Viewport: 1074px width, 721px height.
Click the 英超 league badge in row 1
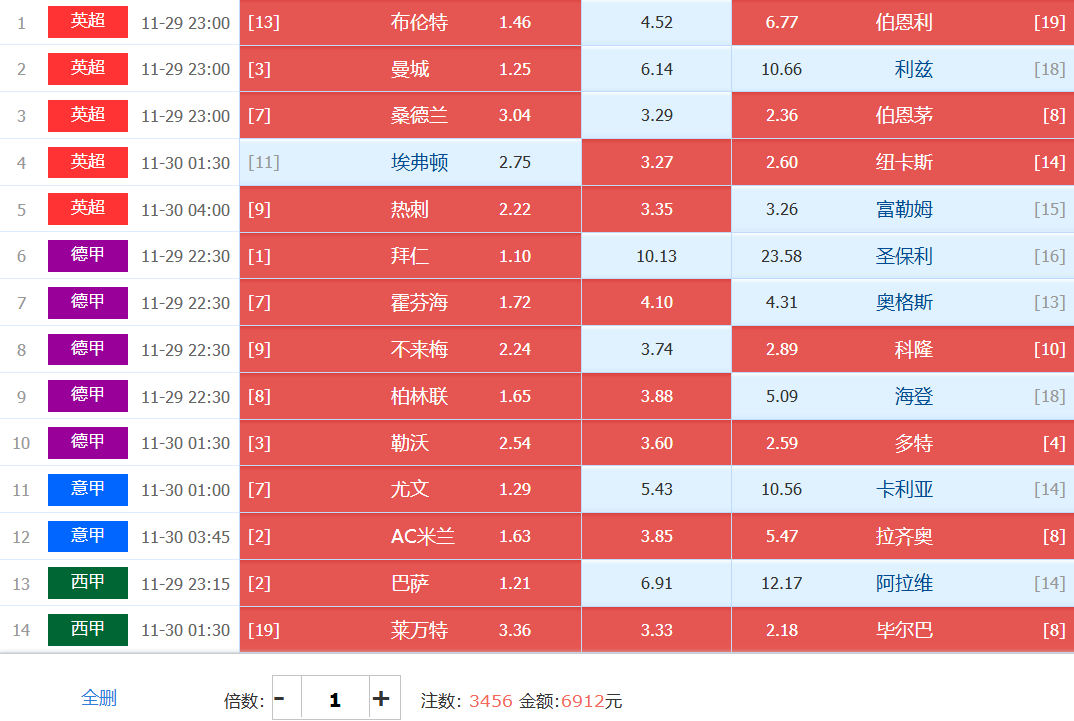click(88, 22)
